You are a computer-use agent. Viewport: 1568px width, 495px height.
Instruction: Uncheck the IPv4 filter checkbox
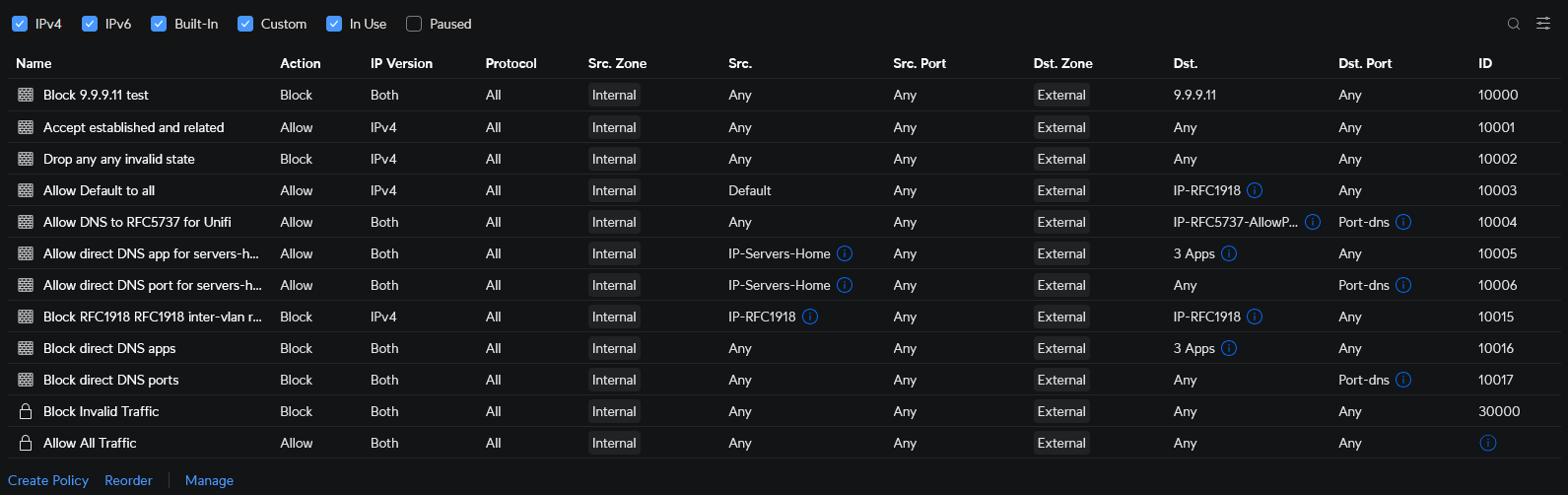20,24
